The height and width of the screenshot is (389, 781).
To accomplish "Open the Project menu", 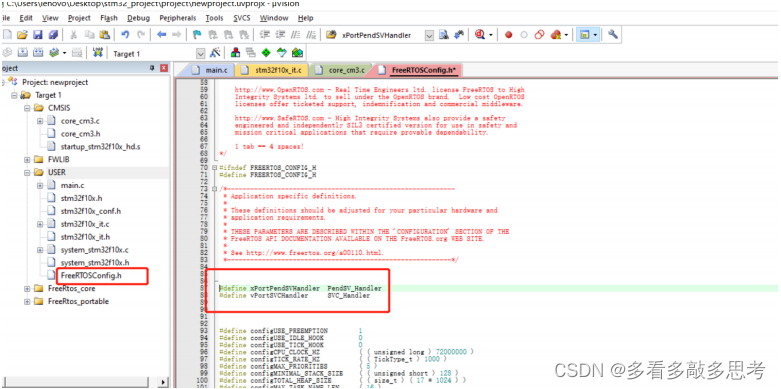I will (x=79, y=18).
